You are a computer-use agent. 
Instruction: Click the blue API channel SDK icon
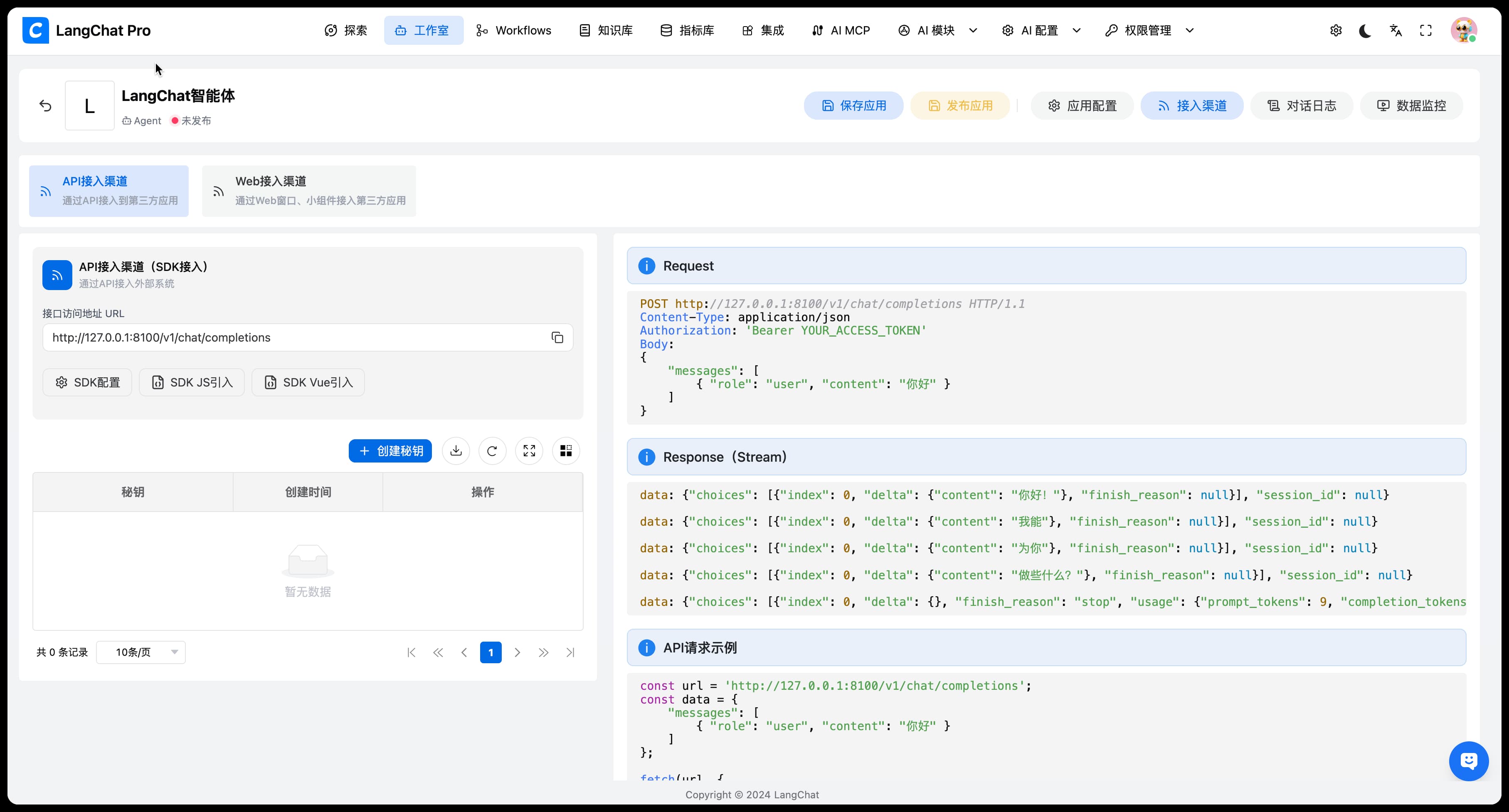click(x=57, y=275)
